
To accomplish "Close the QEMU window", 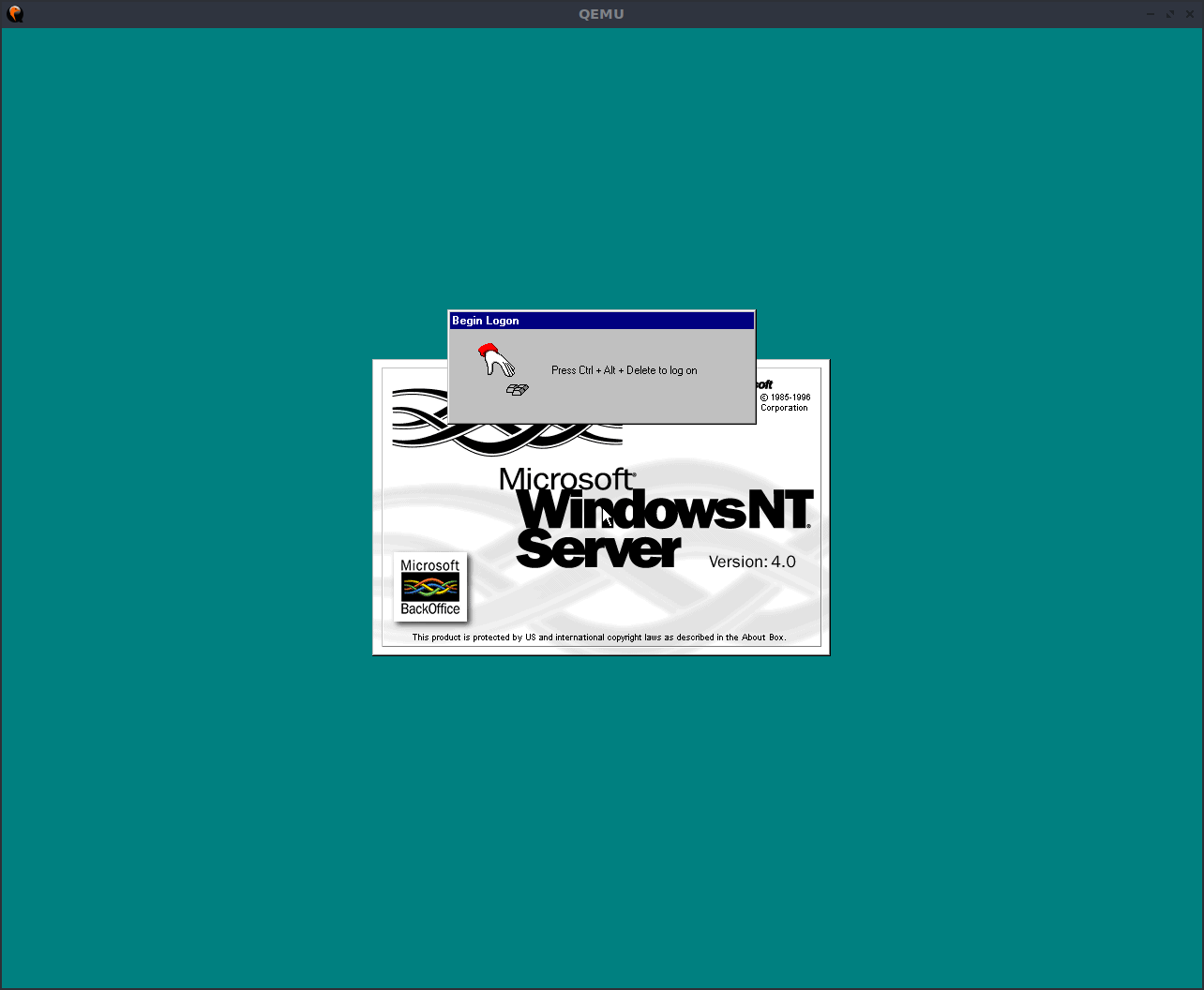I will (x=1189, y=13).
